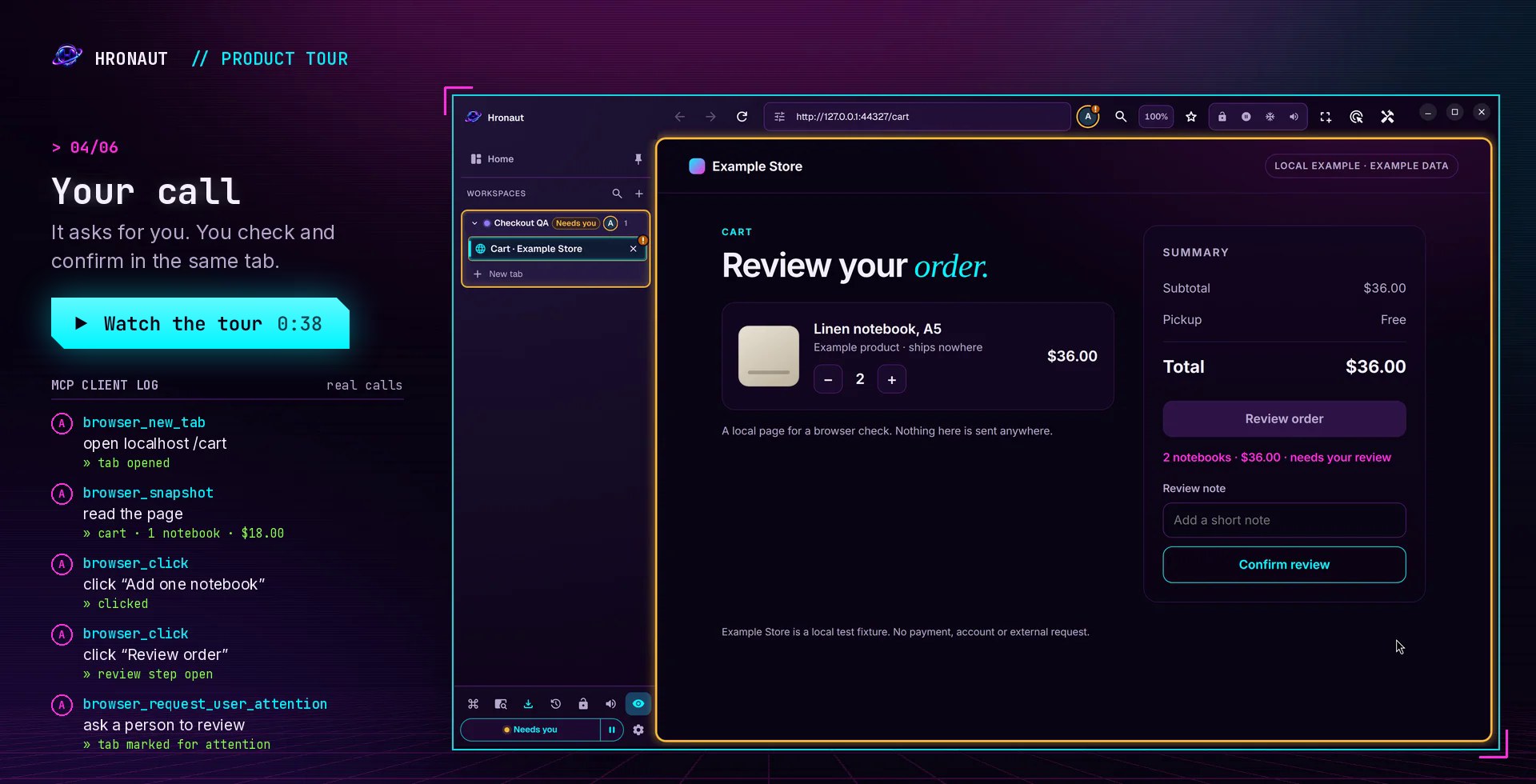The width and height of the screenshot is (1536, 784).
Task: Toggle the padlock in the sidebar footer
Action: [x=583, y=704]
